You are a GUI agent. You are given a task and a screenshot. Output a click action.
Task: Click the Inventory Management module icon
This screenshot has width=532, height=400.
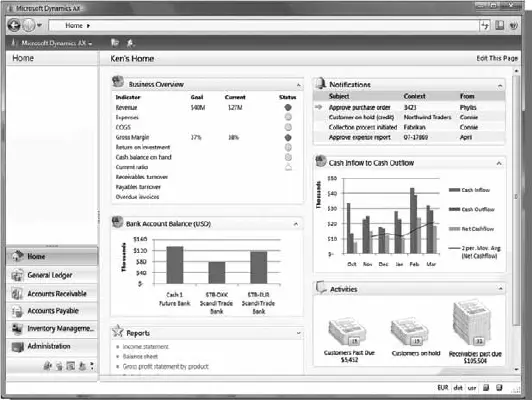coord(17,328)
